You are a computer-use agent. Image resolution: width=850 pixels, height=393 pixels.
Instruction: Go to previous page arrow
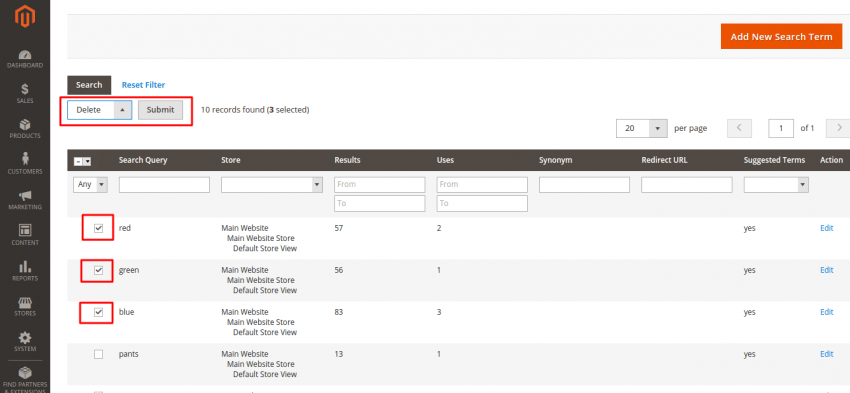pyautogui.click(x=738, y=128)
